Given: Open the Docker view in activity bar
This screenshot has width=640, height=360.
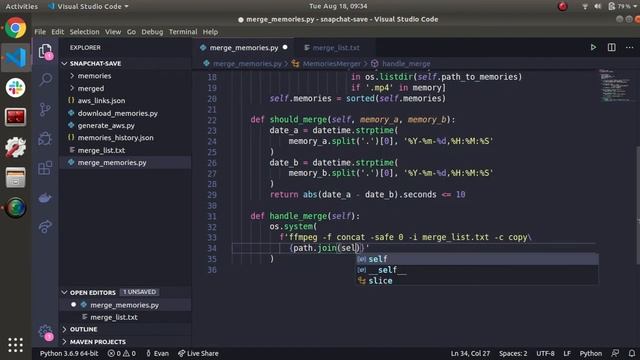Looking at the screenshot, I should tap(45, 198).
